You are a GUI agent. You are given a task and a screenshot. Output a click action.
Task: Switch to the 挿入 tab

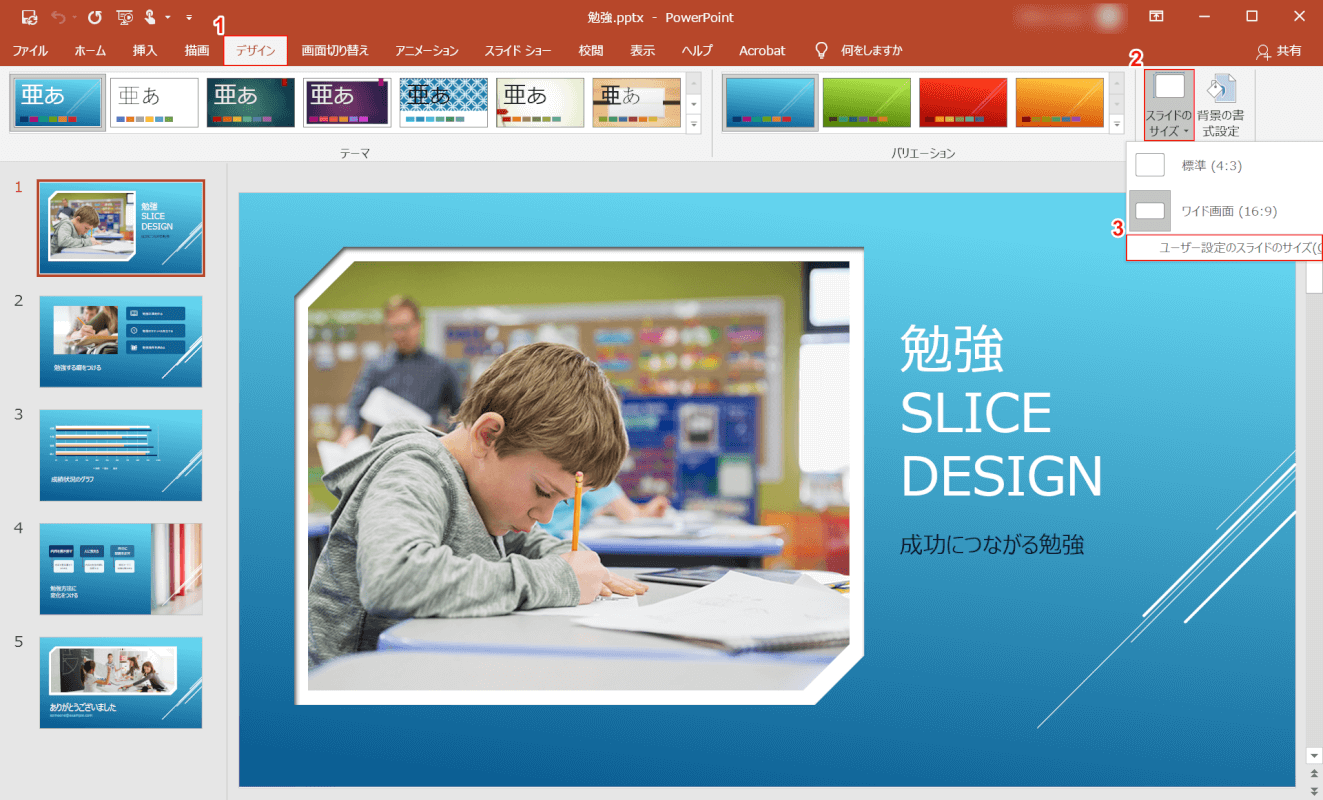point(145,50)
